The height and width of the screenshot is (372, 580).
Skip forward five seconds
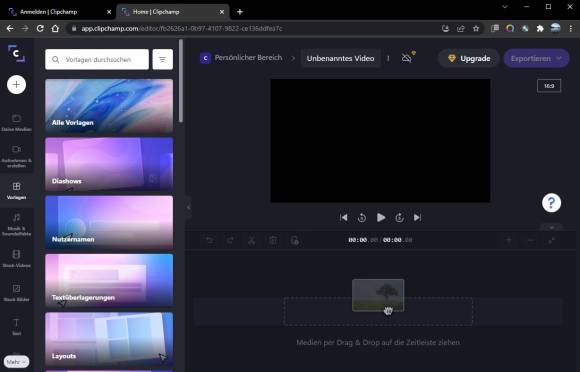(x=399, y=217)
